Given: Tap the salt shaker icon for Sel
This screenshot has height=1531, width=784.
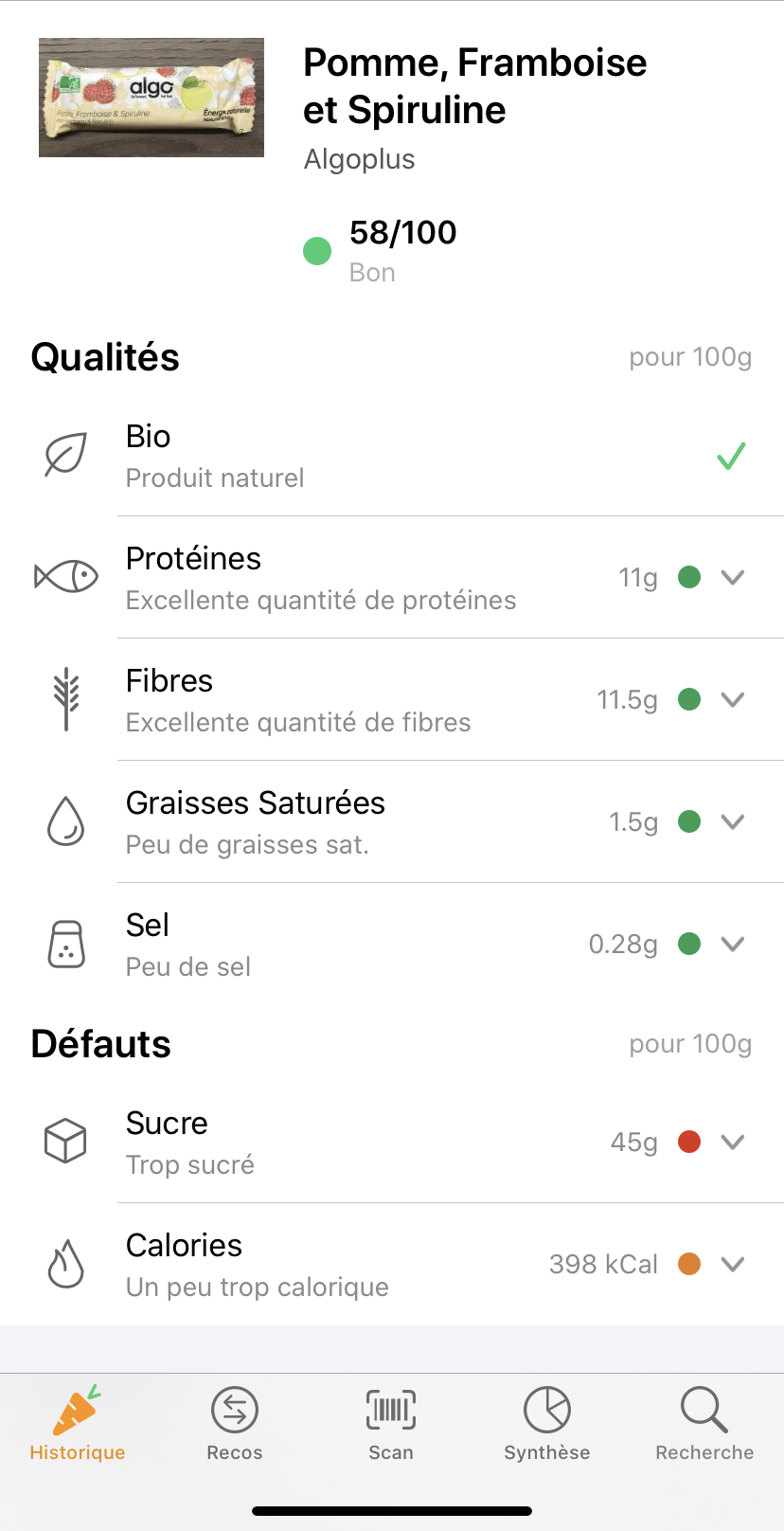Looking at the screenshot, I should click(x=66, y=944).
